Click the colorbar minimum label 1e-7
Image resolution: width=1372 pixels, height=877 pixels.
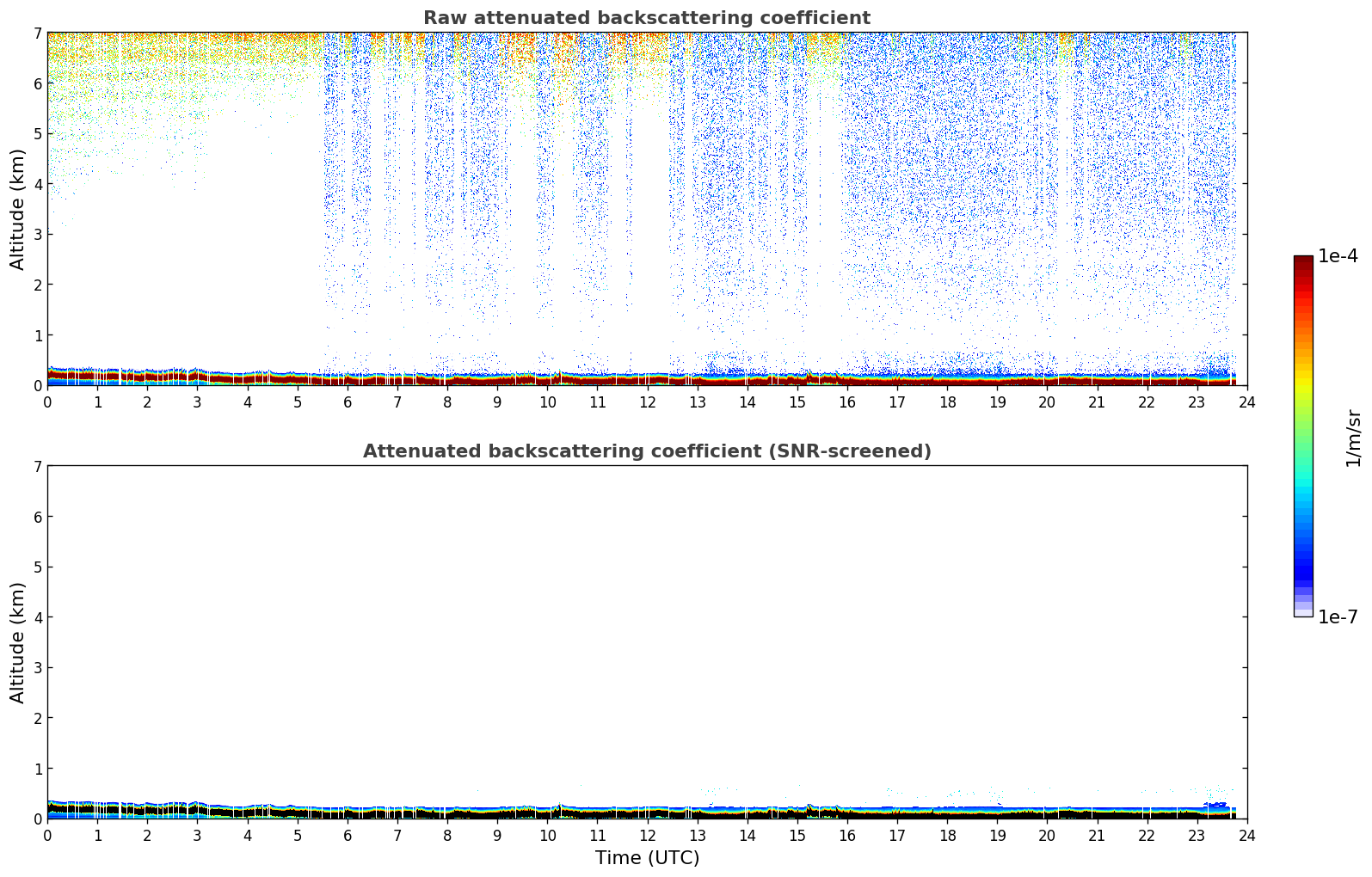[x=1338, y=616]
